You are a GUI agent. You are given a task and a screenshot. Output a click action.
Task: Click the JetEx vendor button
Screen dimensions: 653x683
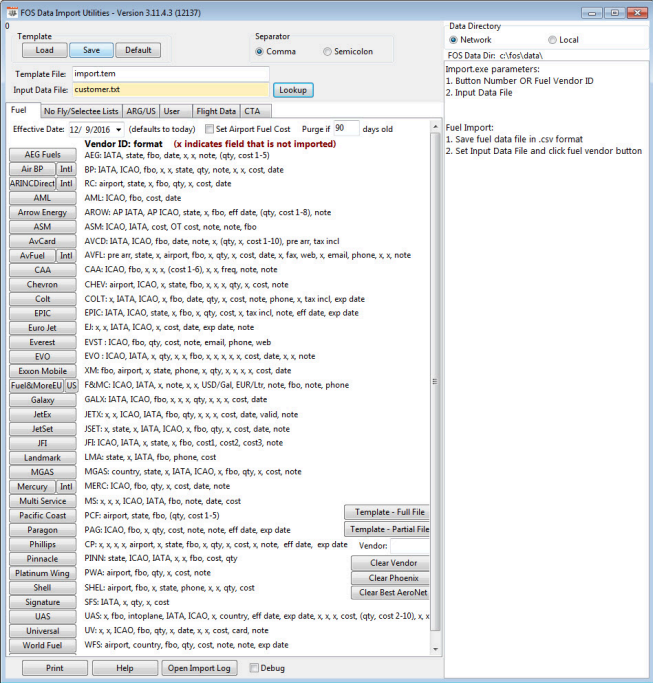point(43,414)
